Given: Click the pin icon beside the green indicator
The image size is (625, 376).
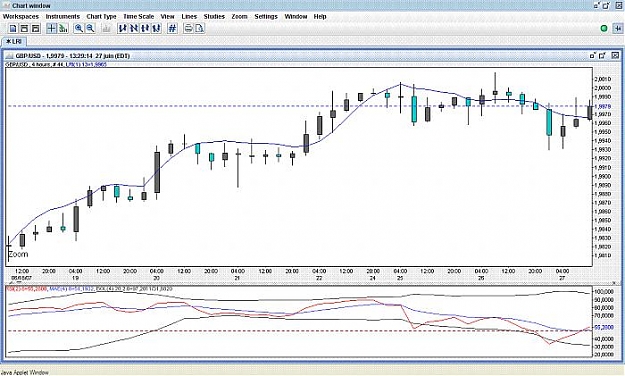Looking at the screenshot, I should point(618,29).
